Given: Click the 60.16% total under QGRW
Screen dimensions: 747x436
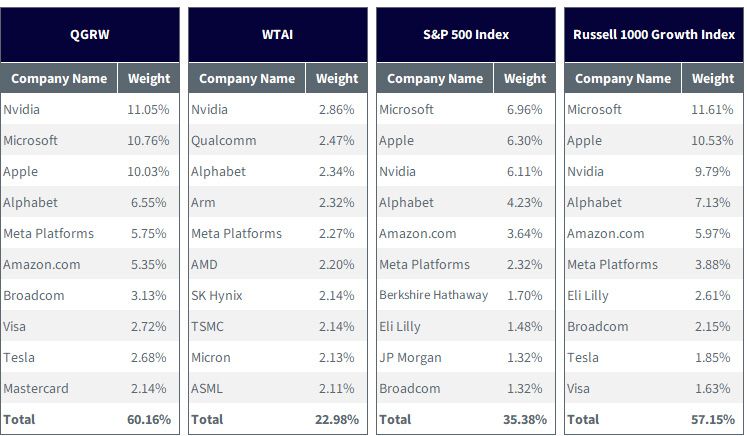Looking at the screenshot, I should pos(149,419).
